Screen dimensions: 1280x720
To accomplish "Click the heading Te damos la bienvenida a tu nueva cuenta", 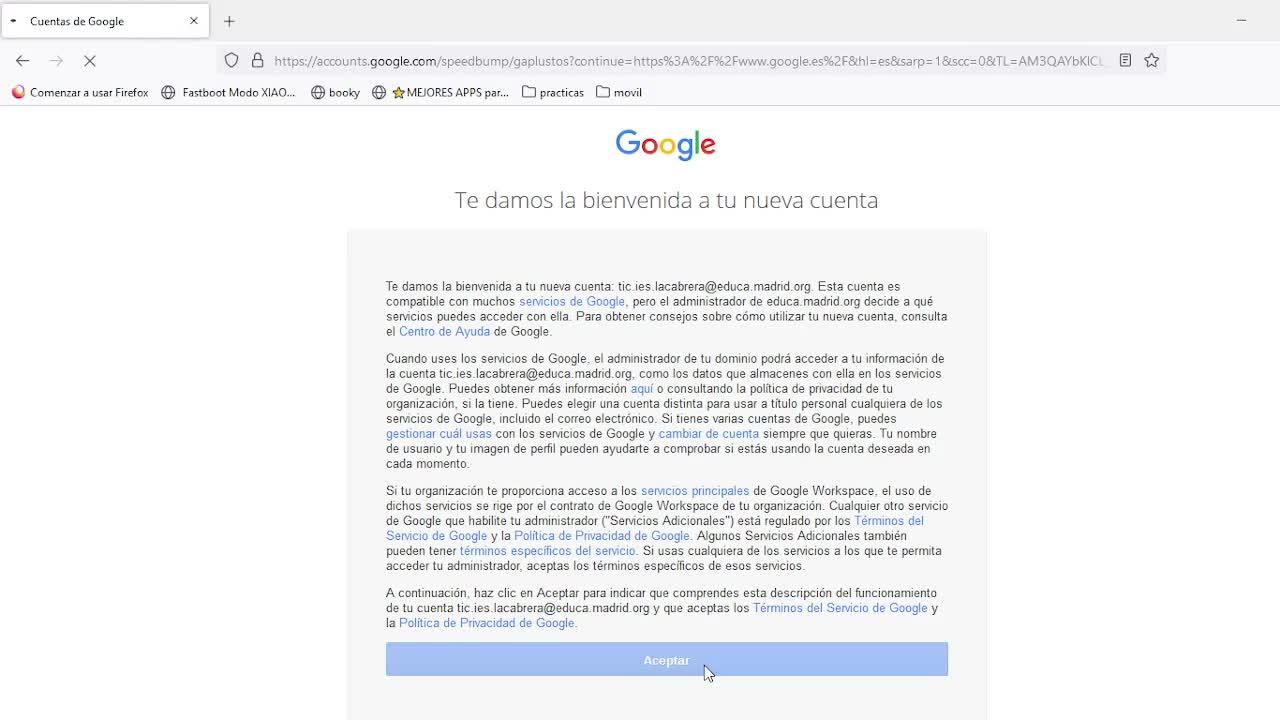I will pos(666,200).
